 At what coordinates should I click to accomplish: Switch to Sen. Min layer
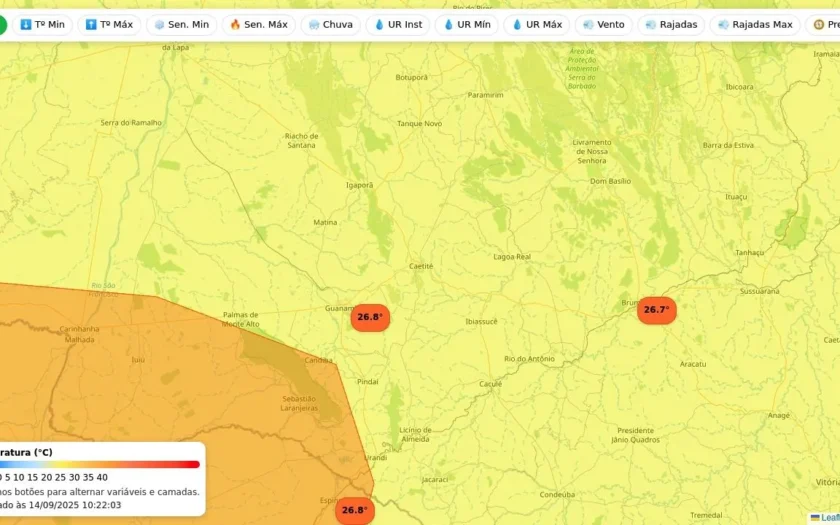[182, 25]
